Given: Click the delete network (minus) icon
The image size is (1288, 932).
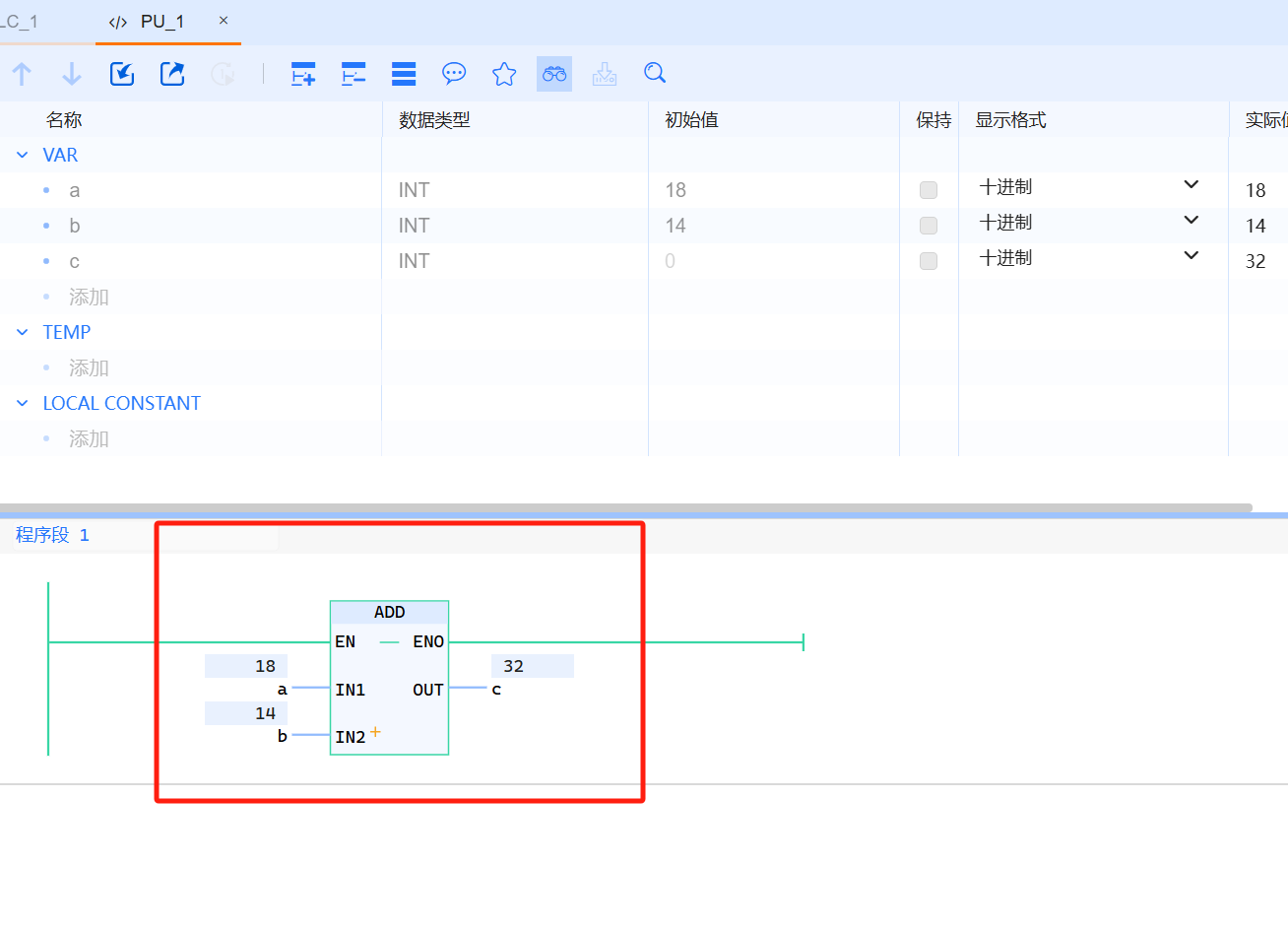Looking at the screenshot, I should point(354,74).
